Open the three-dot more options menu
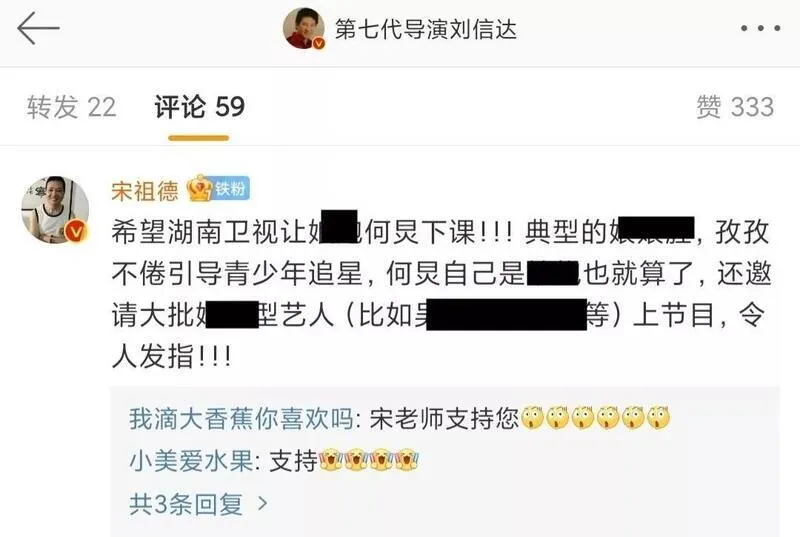Screen dimensions: 800x537 [x=760, y=28]
